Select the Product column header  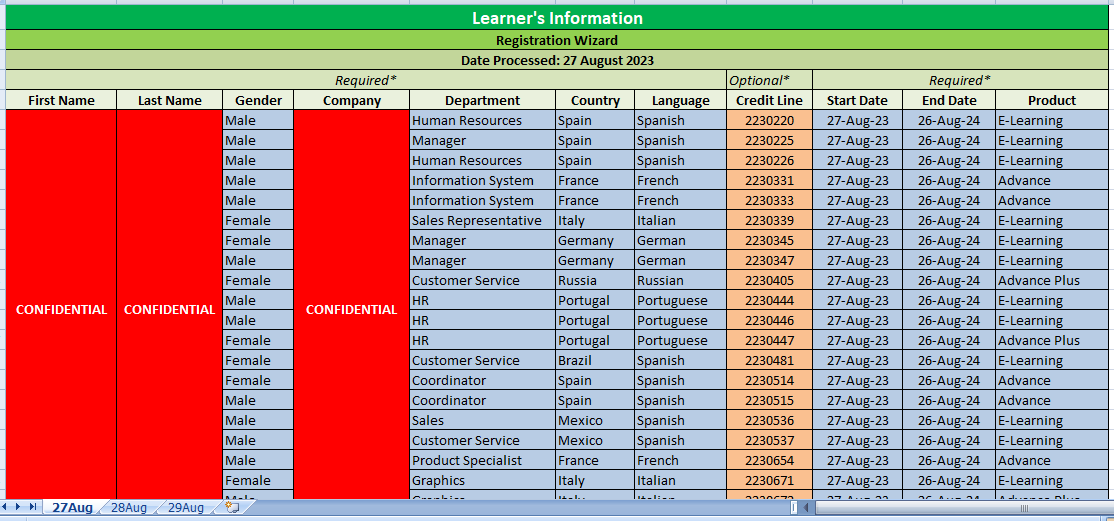point(1052,100)
